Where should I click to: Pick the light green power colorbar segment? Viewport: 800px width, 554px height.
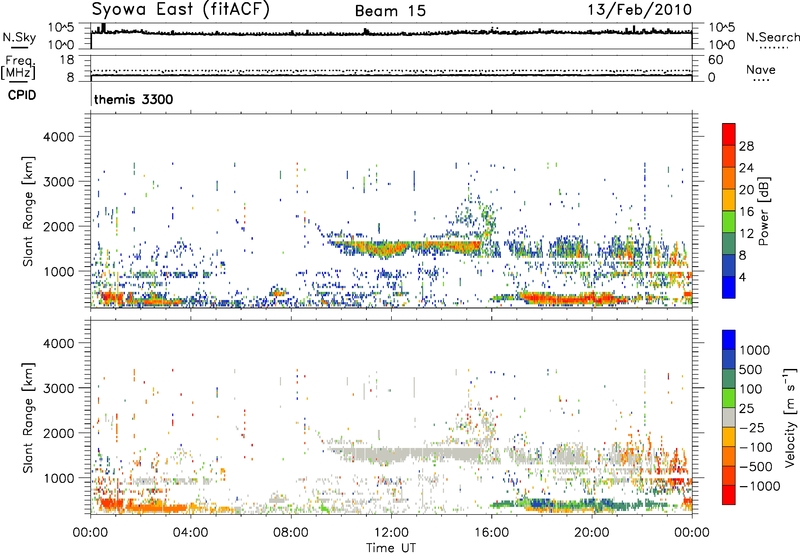[729, 222]
